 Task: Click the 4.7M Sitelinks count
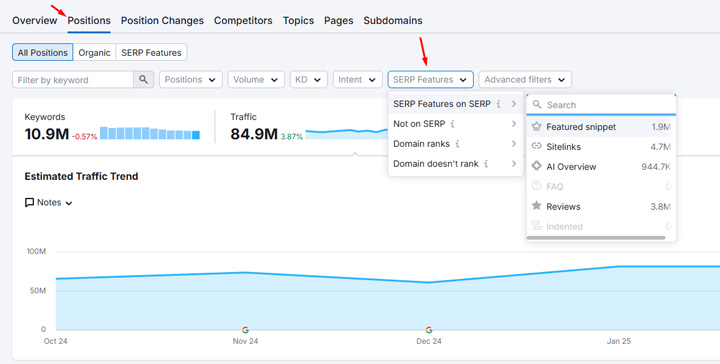660,147
